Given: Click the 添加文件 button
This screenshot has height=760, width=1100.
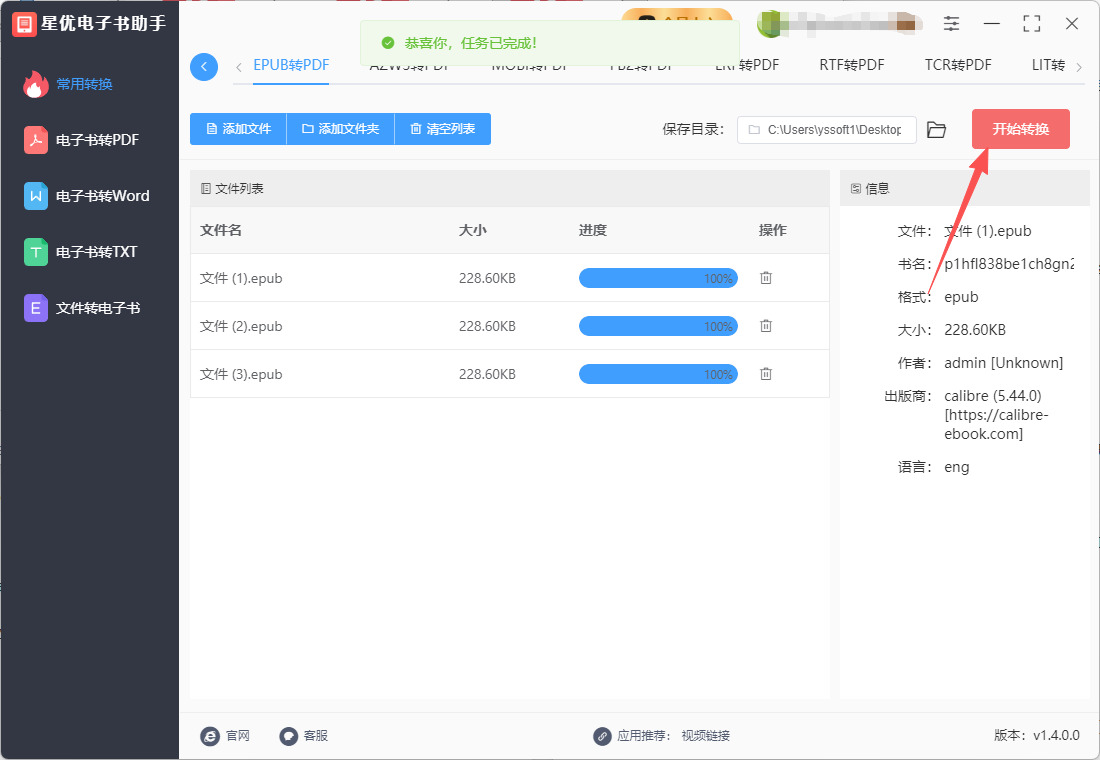Looking at the screenshot, I should pyautogui.click(x=238, y=129).
